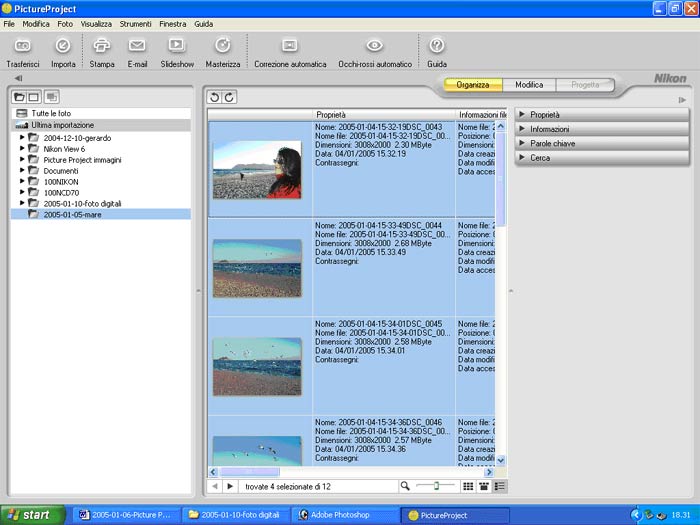
Task: Expand the Nikon View 6 folder
Action: coord(22,148)
